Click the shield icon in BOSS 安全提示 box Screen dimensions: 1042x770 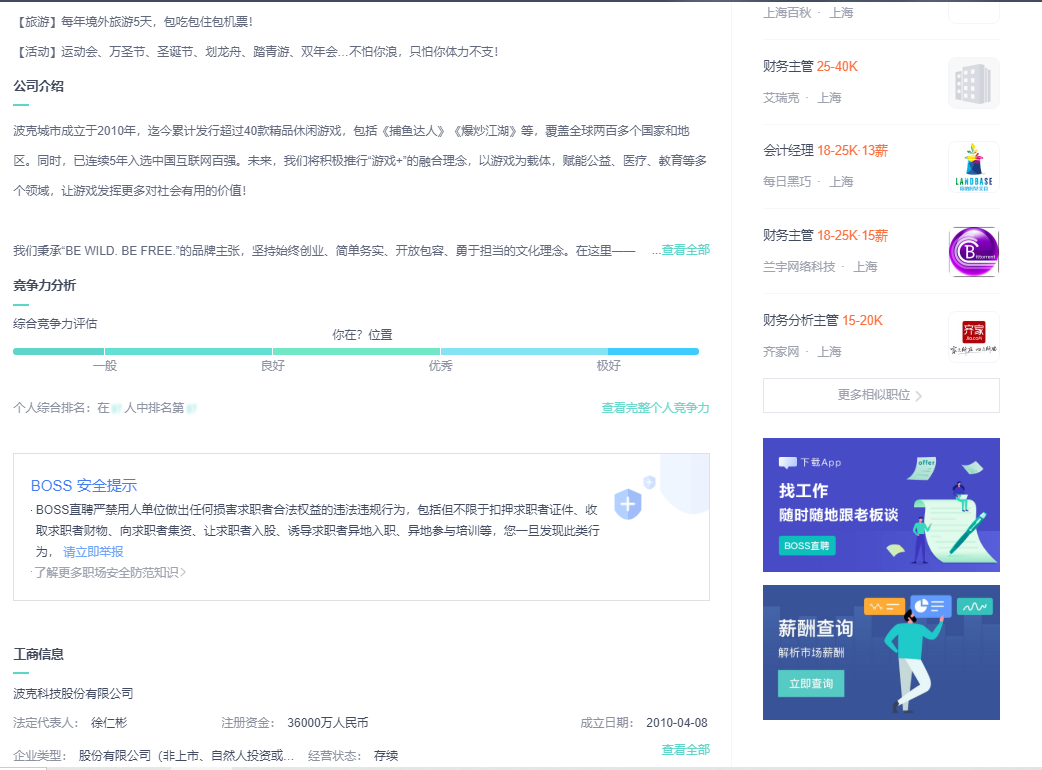pyautogui.click(x=627, y=506)
